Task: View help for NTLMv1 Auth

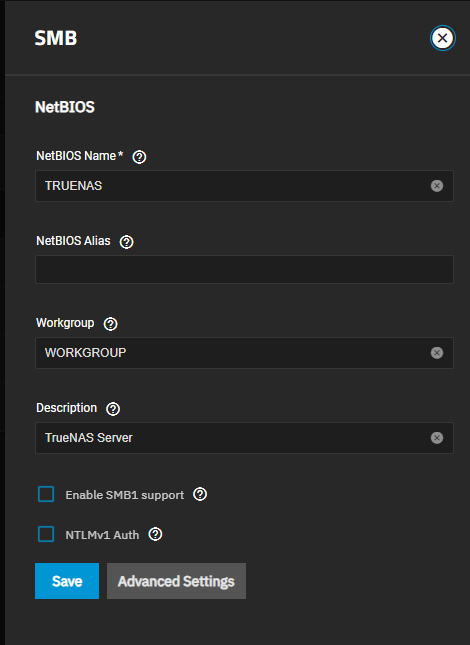Action: click(155, 534)
